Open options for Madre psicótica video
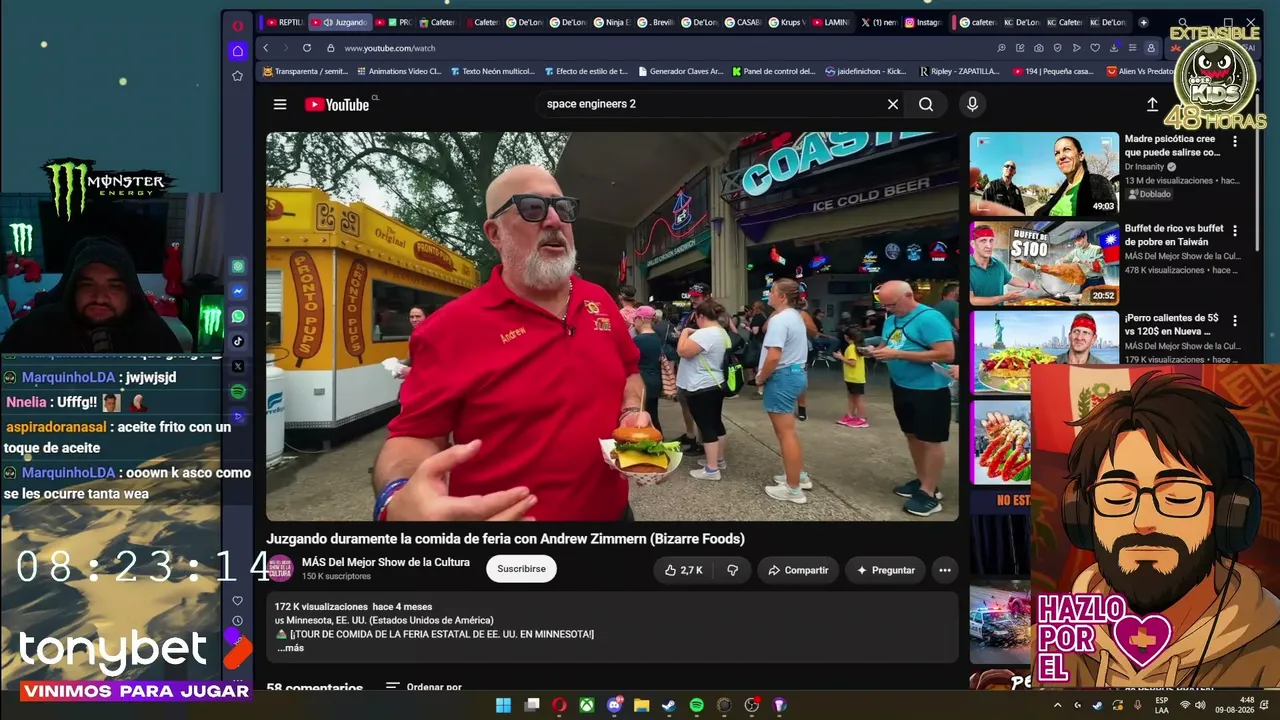 [x=1235, y=142]
